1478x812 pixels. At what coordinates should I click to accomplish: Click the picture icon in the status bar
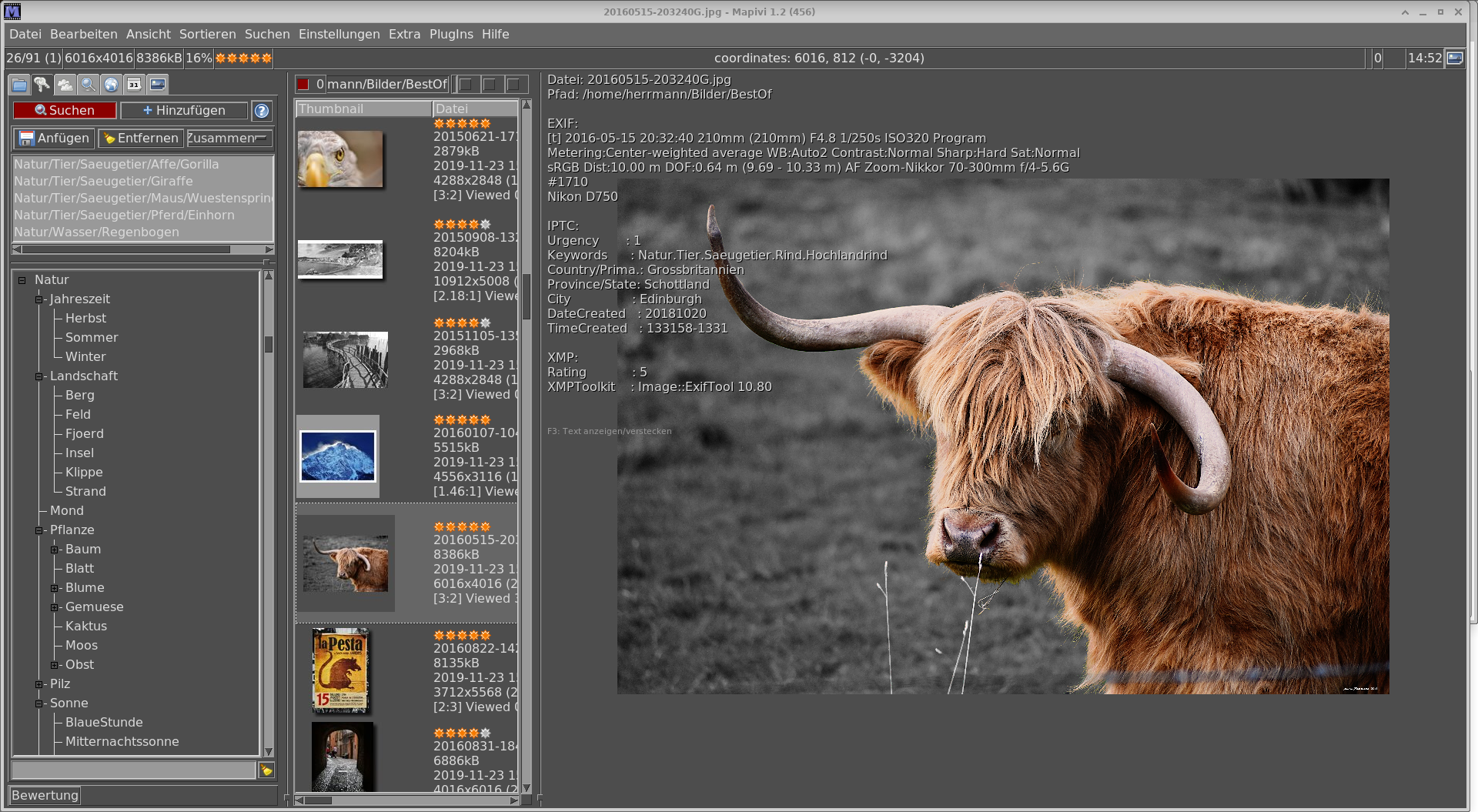click(1455, 58)
